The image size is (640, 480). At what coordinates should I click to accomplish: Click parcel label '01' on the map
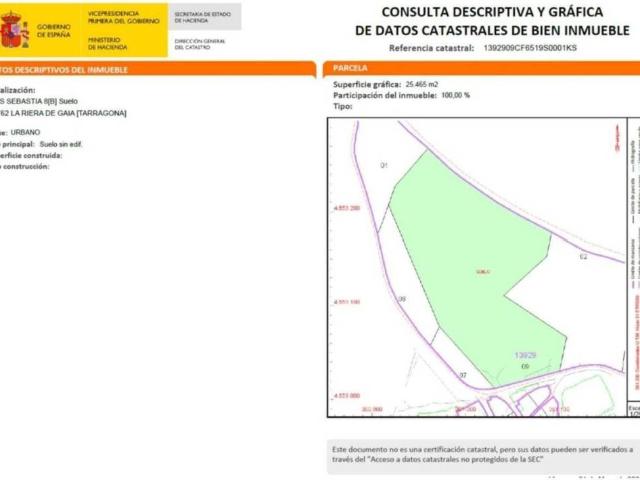point(384,165)
